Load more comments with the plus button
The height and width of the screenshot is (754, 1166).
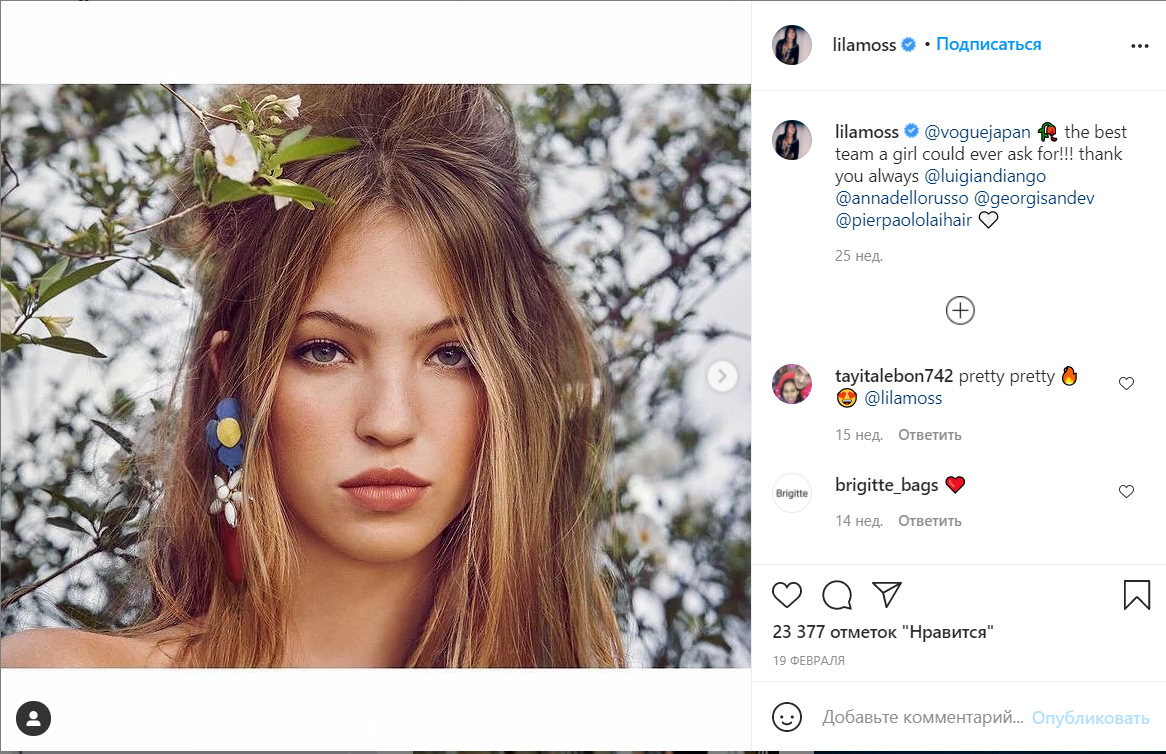tap(960, 311)
